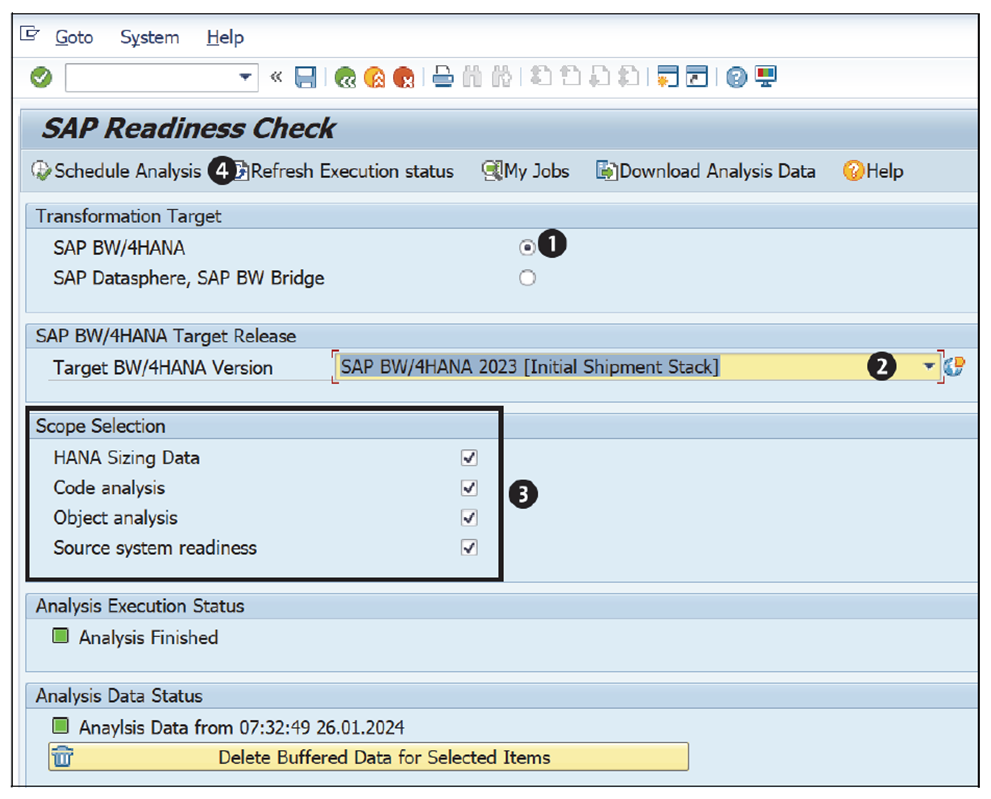Expand the command field dropdown arrow
991x799 pixels.
click(243, 77)
